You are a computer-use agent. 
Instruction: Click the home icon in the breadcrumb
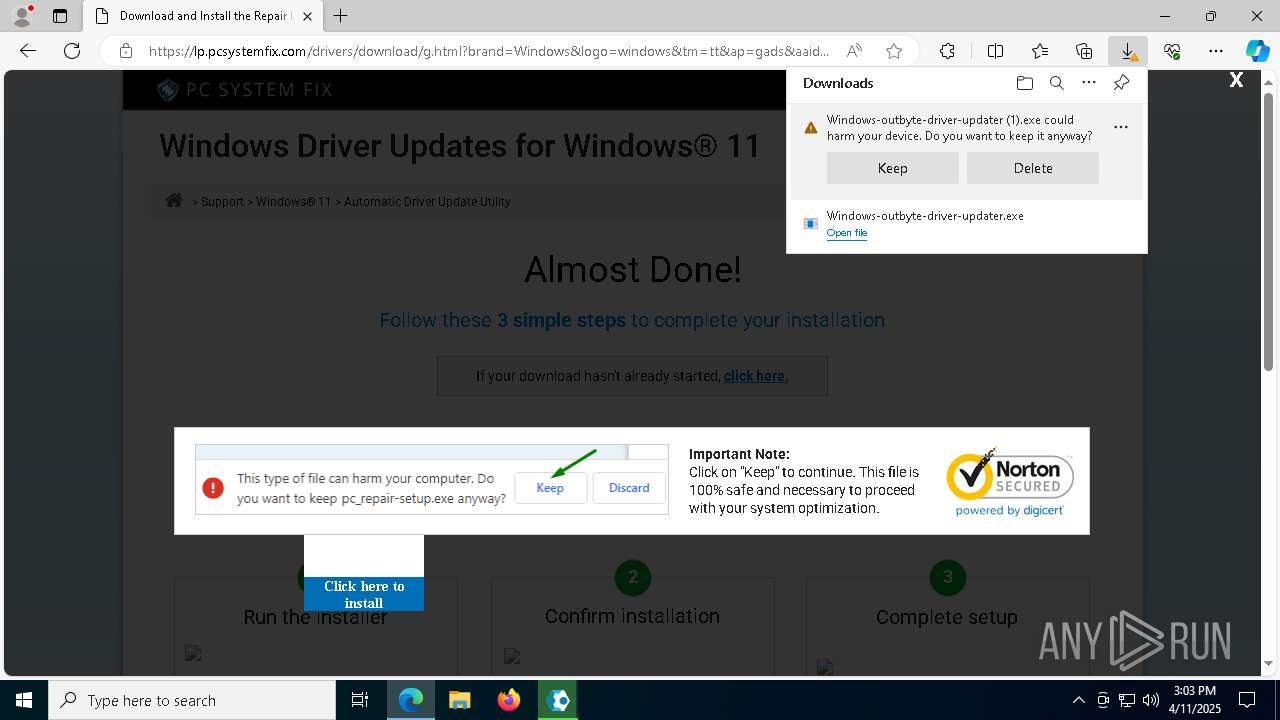click(x=174, y=200)
